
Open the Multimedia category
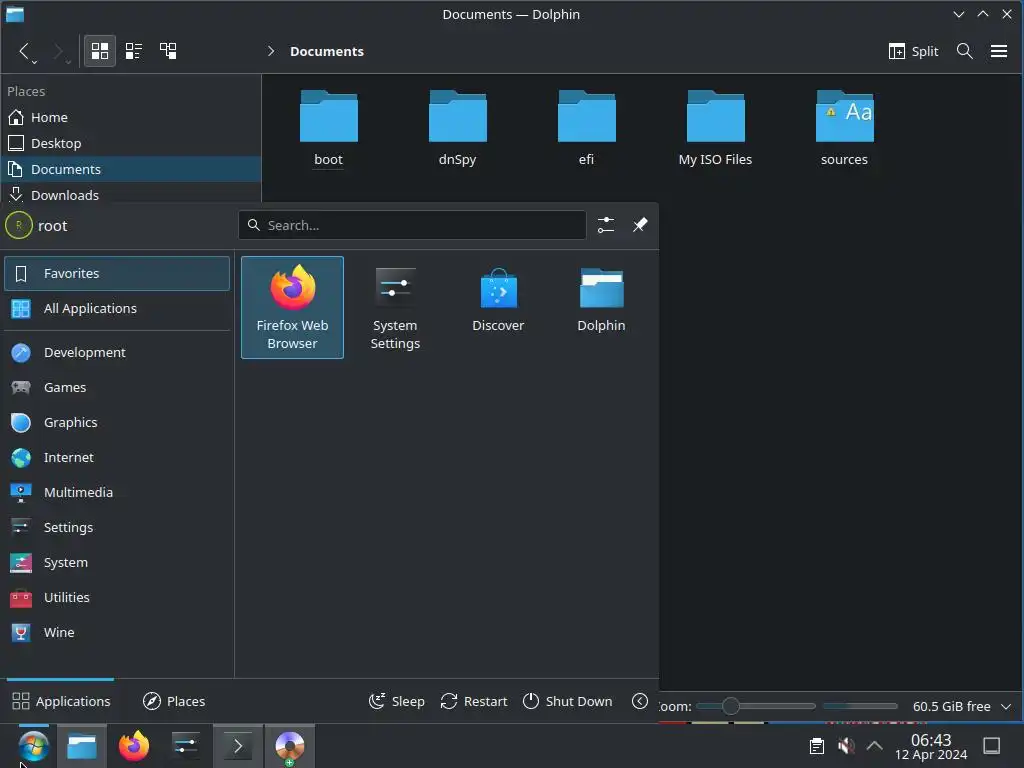(117, 492)
